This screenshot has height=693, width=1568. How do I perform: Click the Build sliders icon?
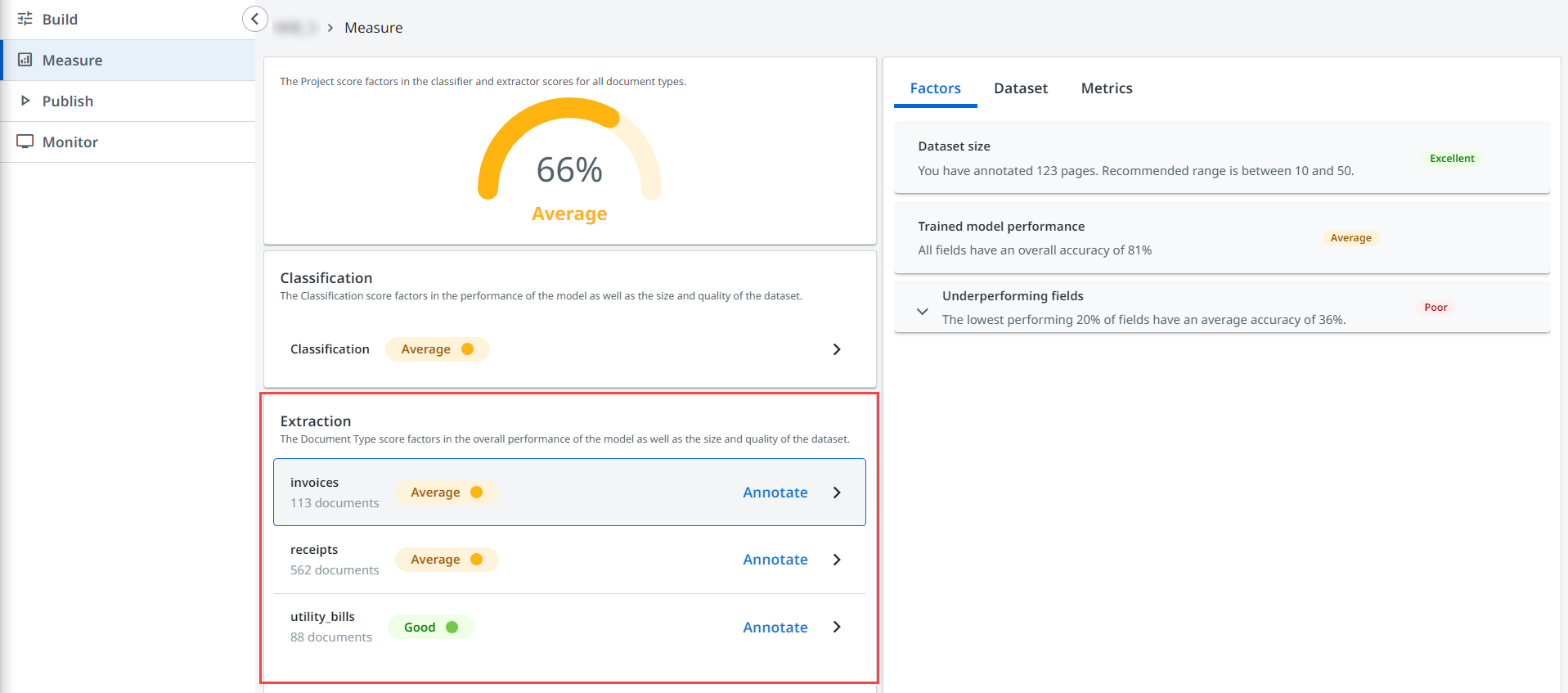click(25, 19)
